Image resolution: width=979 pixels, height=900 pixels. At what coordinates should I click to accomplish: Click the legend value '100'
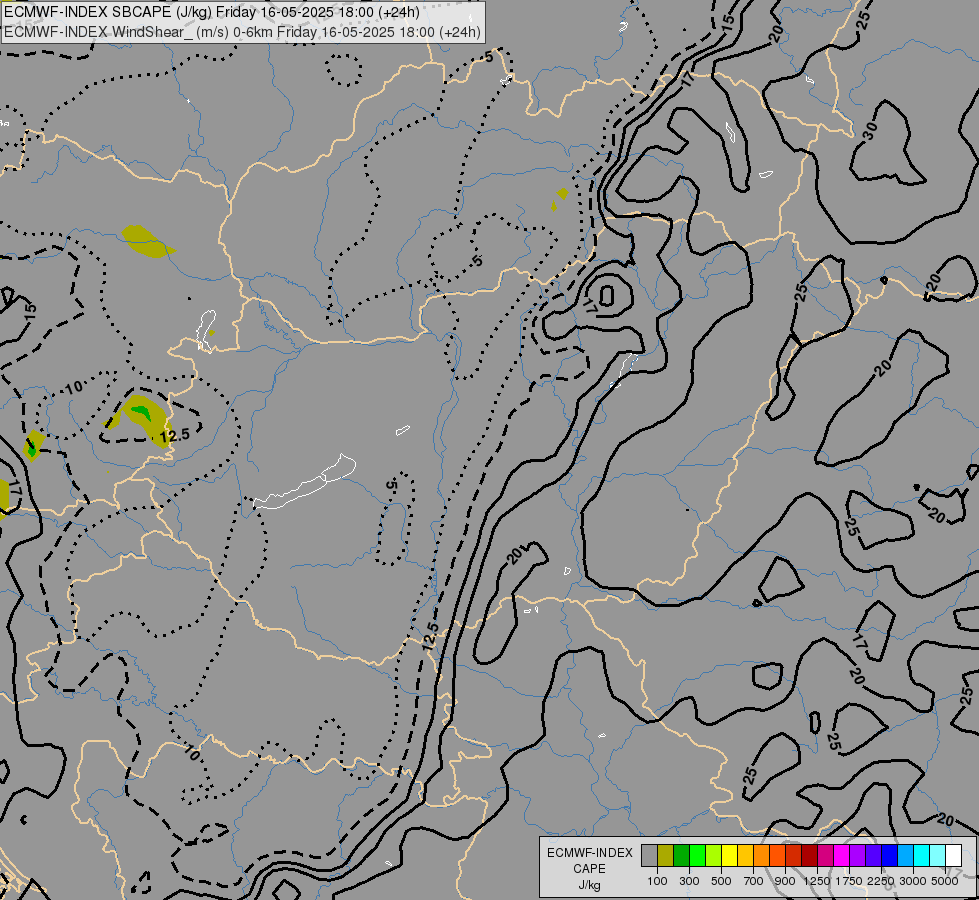point(657,881)
